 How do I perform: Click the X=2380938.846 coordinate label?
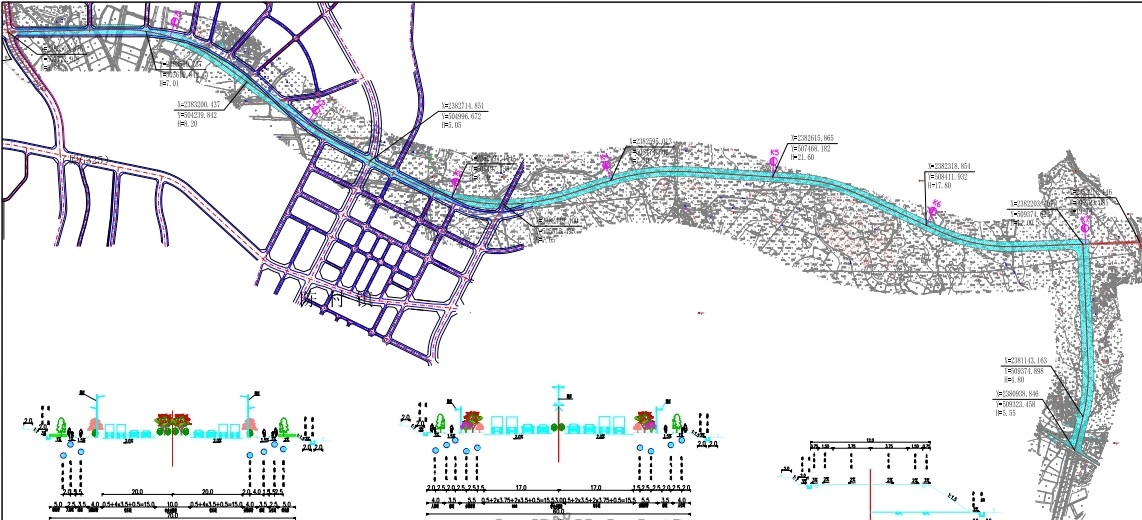(1038, 394)
